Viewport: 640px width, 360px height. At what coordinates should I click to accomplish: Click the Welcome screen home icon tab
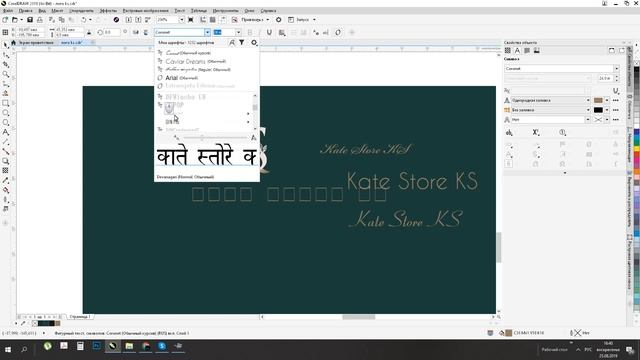pos(13,42)
